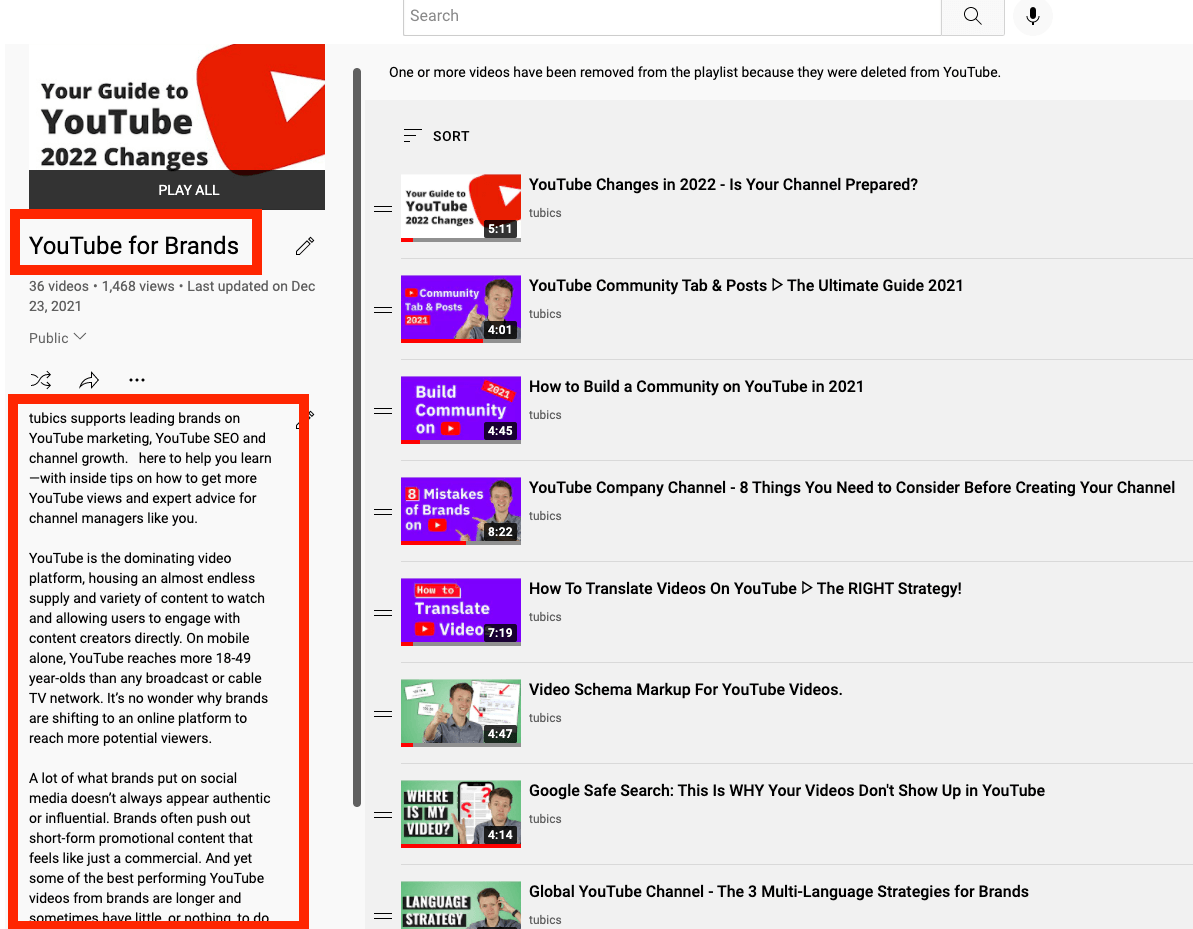Click the drag handle beside the first video
The height and width of the screenshot is (929, 1193).
(x=383, y=209)
